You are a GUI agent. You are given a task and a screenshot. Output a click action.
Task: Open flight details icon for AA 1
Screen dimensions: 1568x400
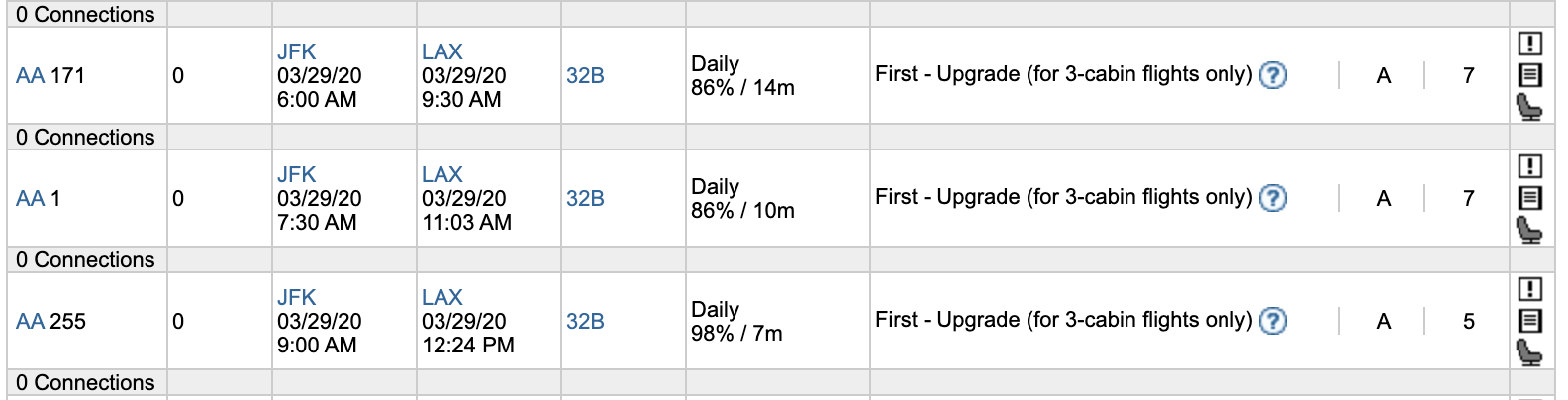[1529, 198]
